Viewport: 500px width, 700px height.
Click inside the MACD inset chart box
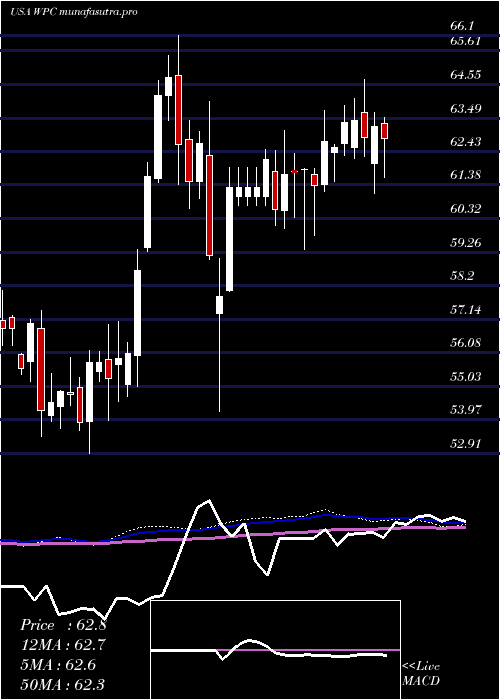(x=275, y=650)
